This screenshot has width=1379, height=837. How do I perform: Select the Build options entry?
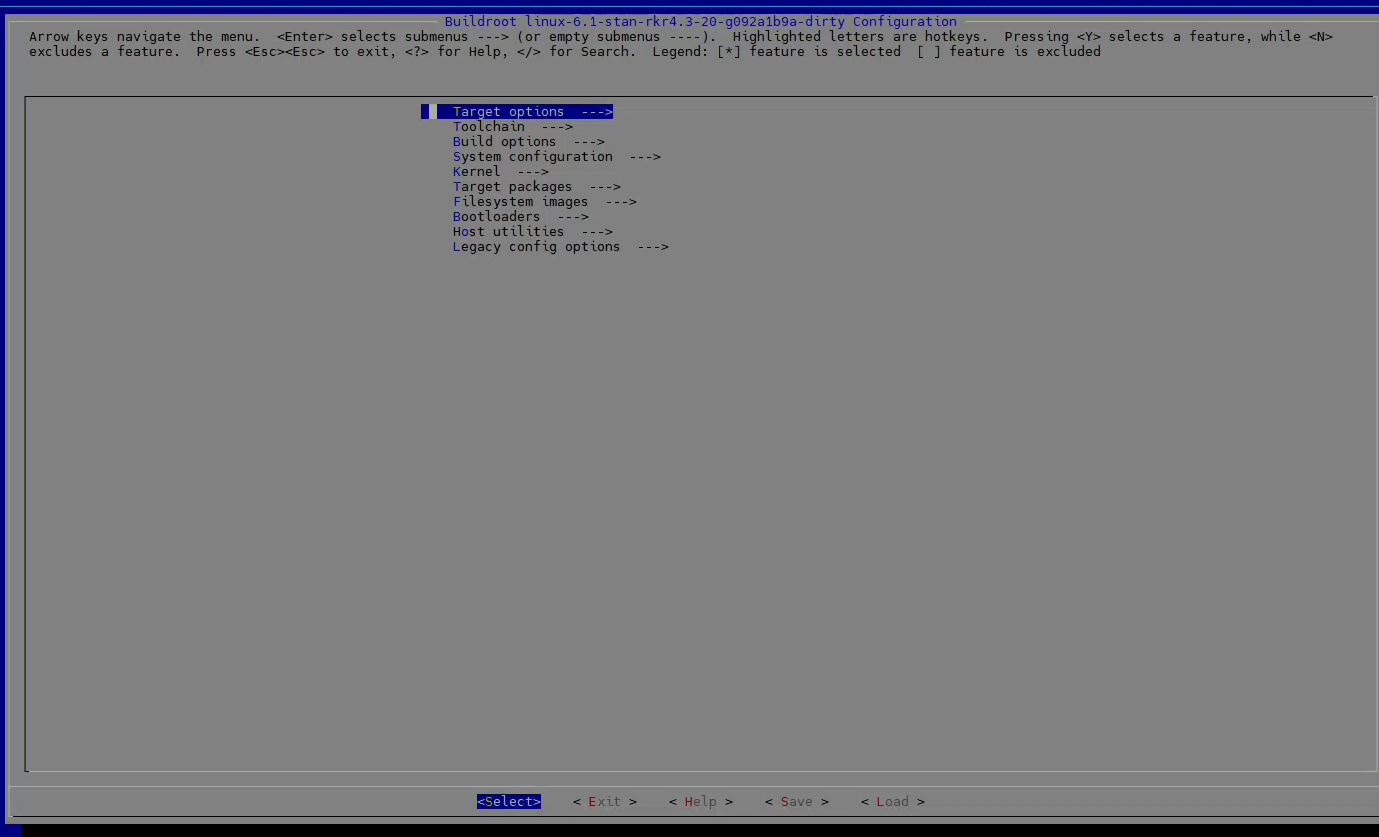(529, 142)
